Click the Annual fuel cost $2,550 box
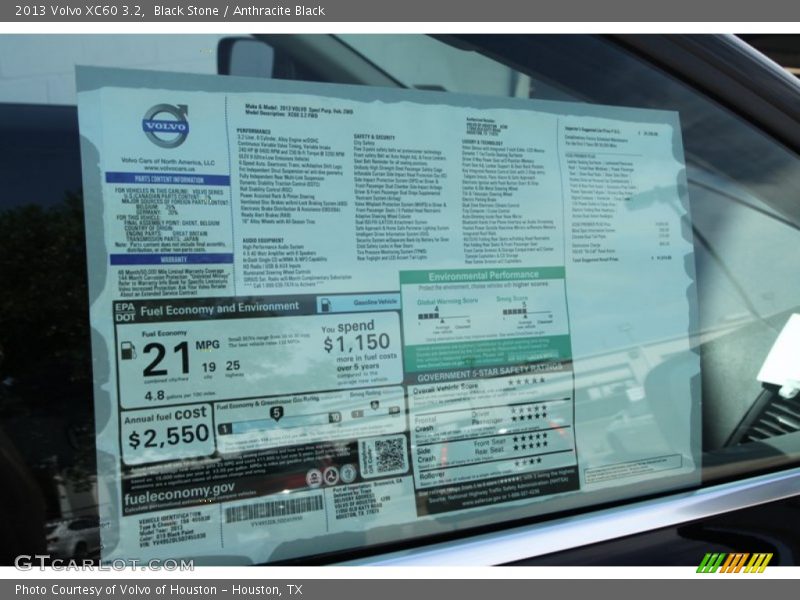Viewport: 800px width, 600px height. click(x=167, y=431)
